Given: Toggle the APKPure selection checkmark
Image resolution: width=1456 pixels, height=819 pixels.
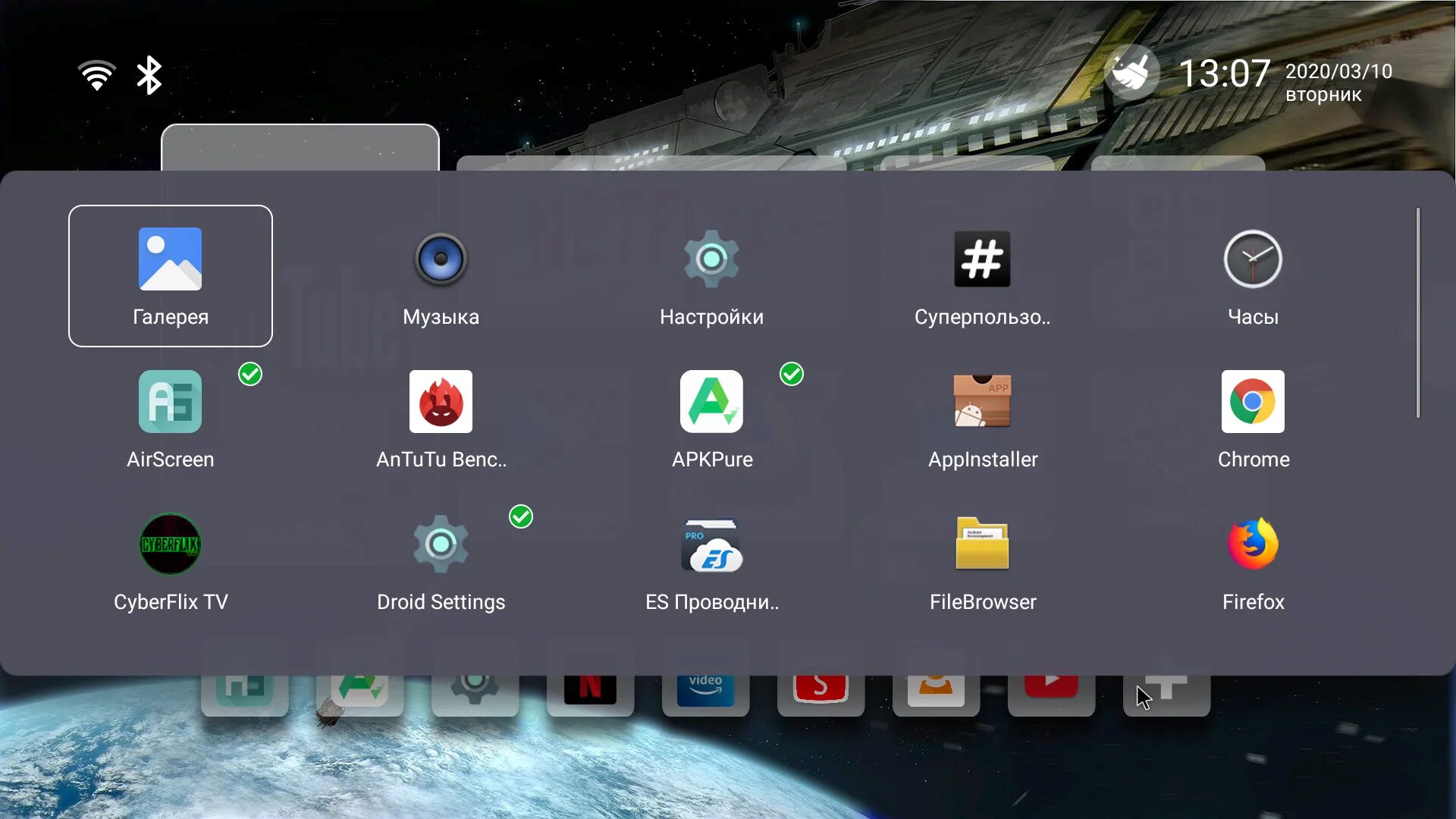Looking at the screenshot, I should (792, 374).
